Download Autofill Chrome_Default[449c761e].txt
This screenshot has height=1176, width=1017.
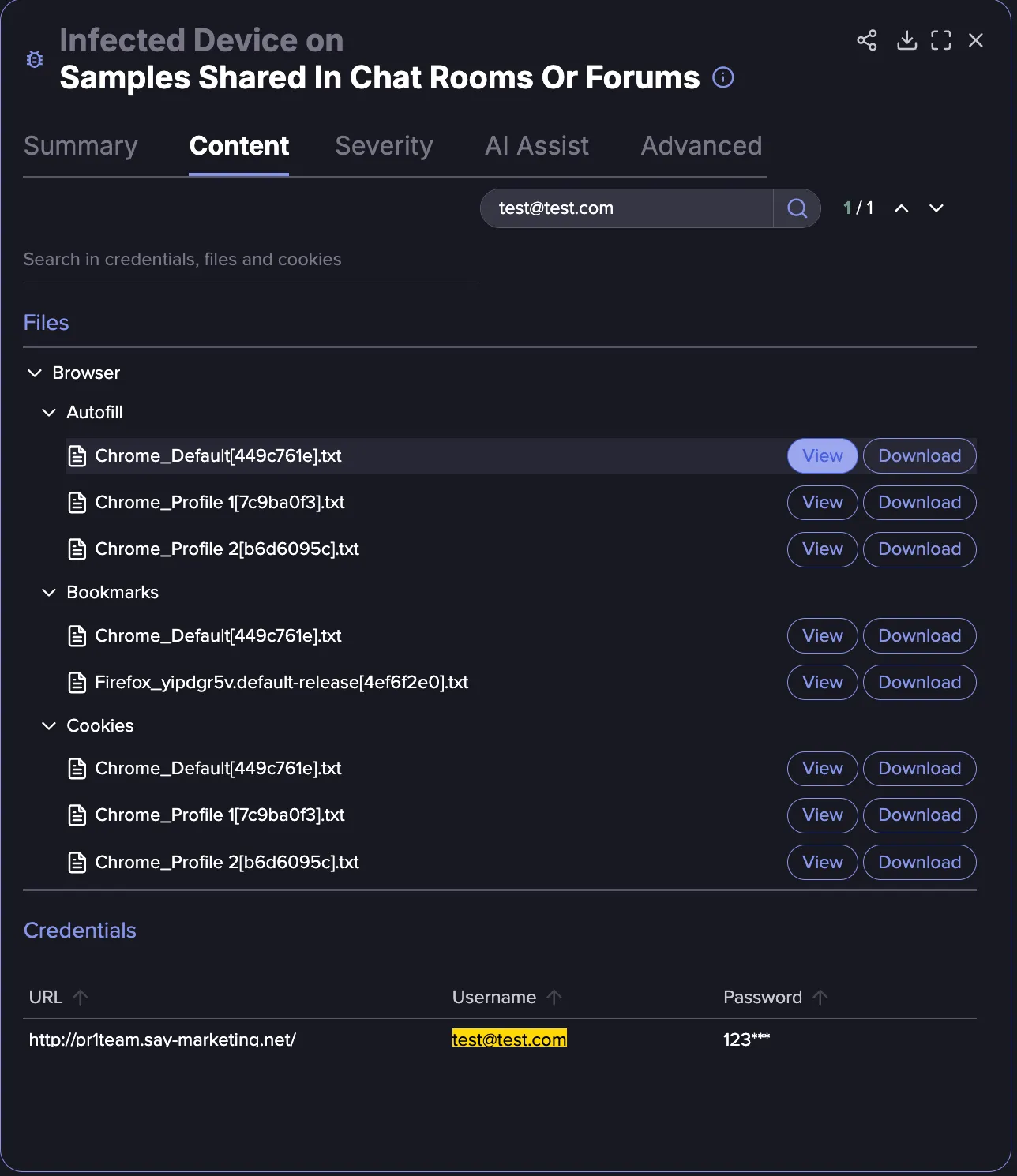(920, 456)
